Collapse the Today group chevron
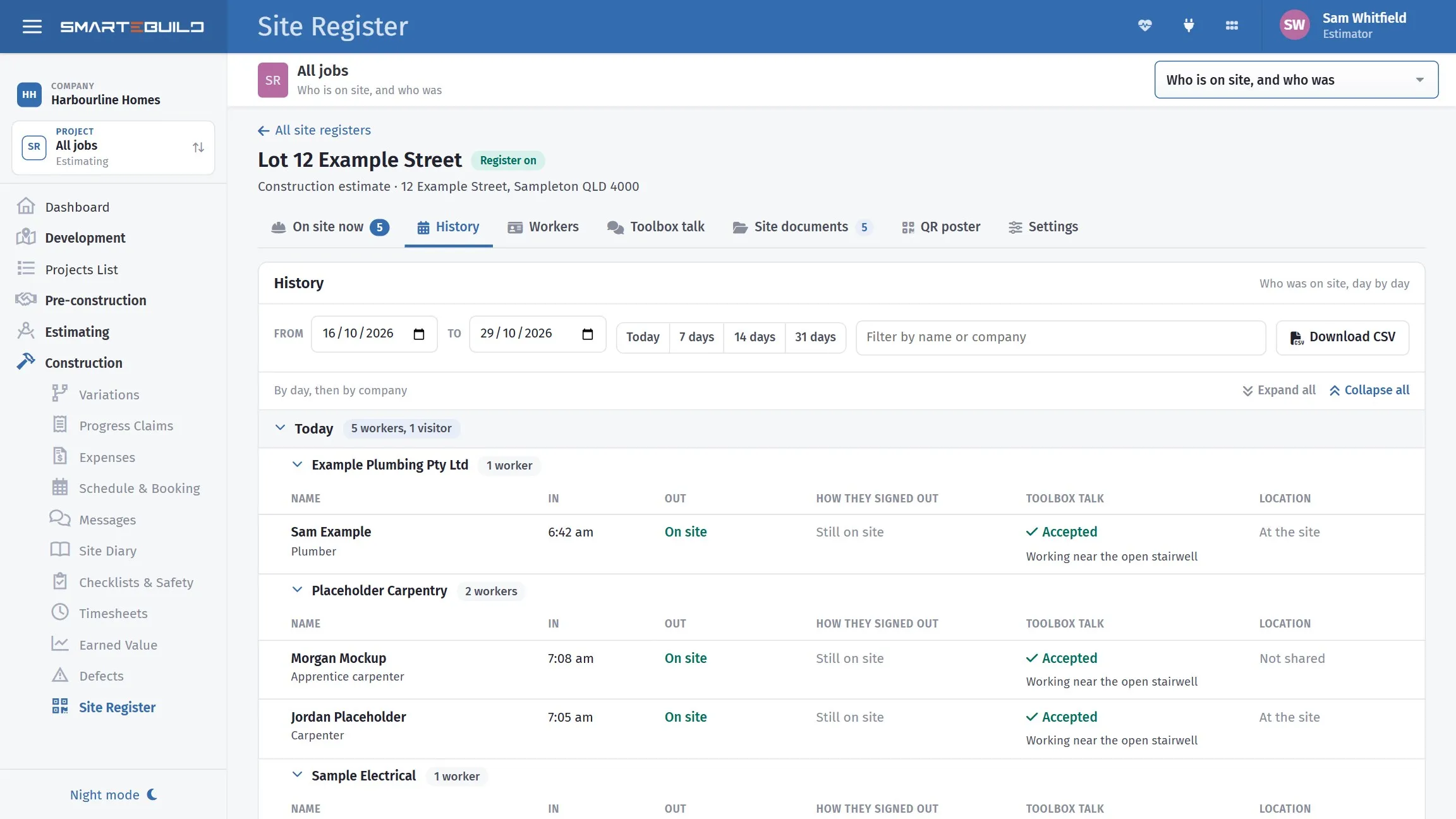Viewport: 1456px width, 819px height. coord(280,428)
